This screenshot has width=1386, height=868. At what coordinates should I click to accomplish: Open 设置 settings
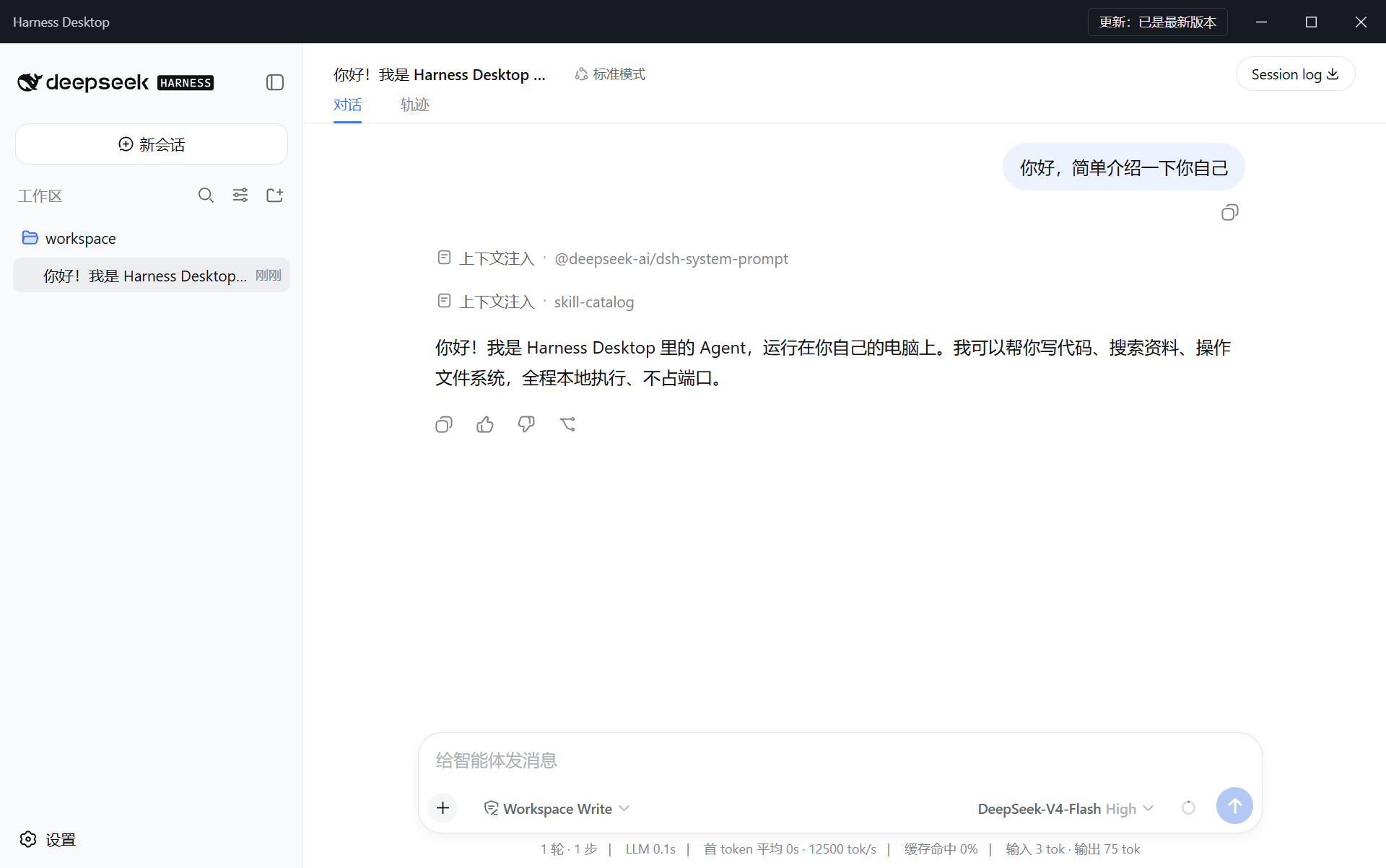pos(48,839)
